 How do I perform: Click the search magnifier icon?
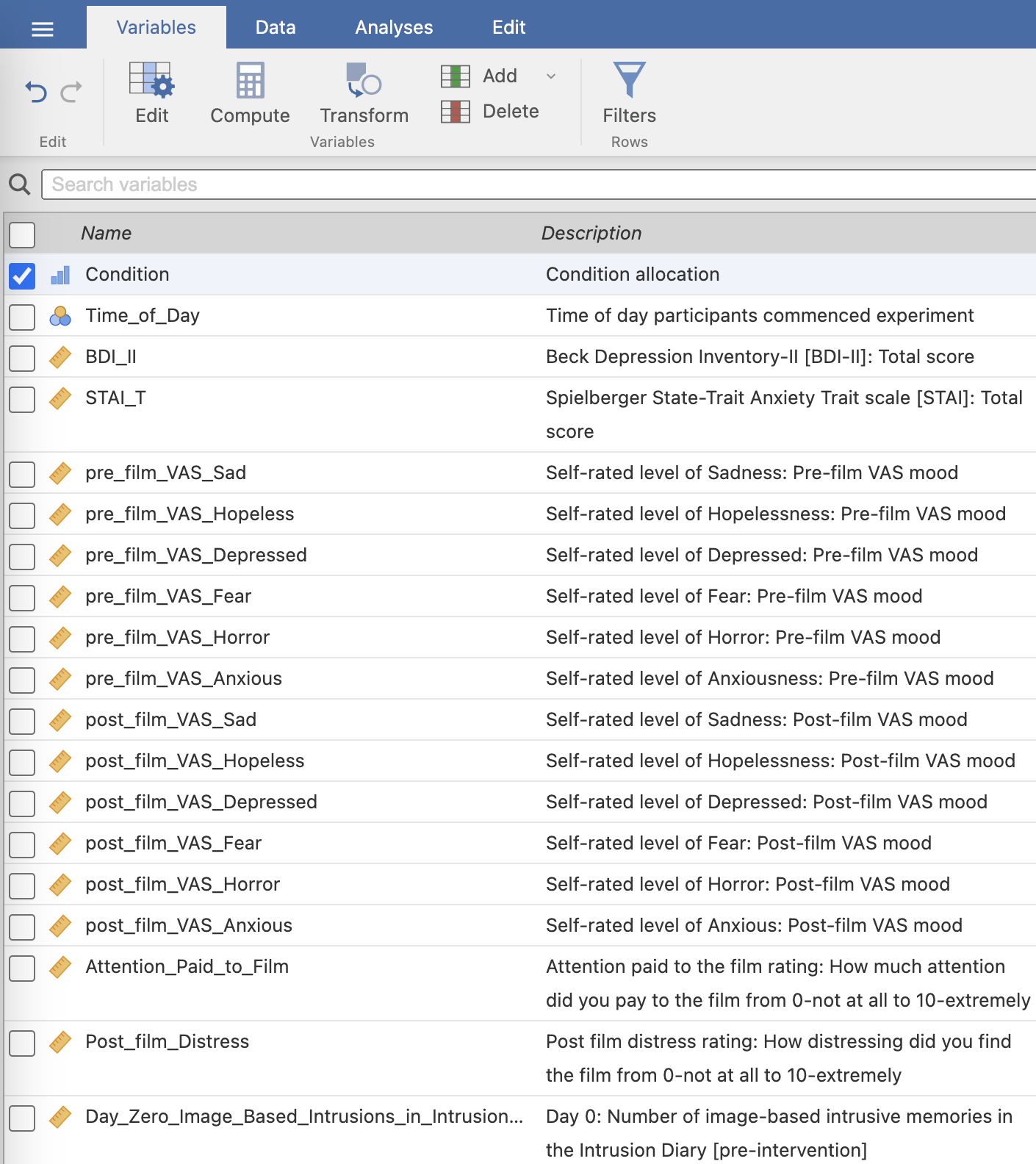pyautogui.click(x=20, y=184)
